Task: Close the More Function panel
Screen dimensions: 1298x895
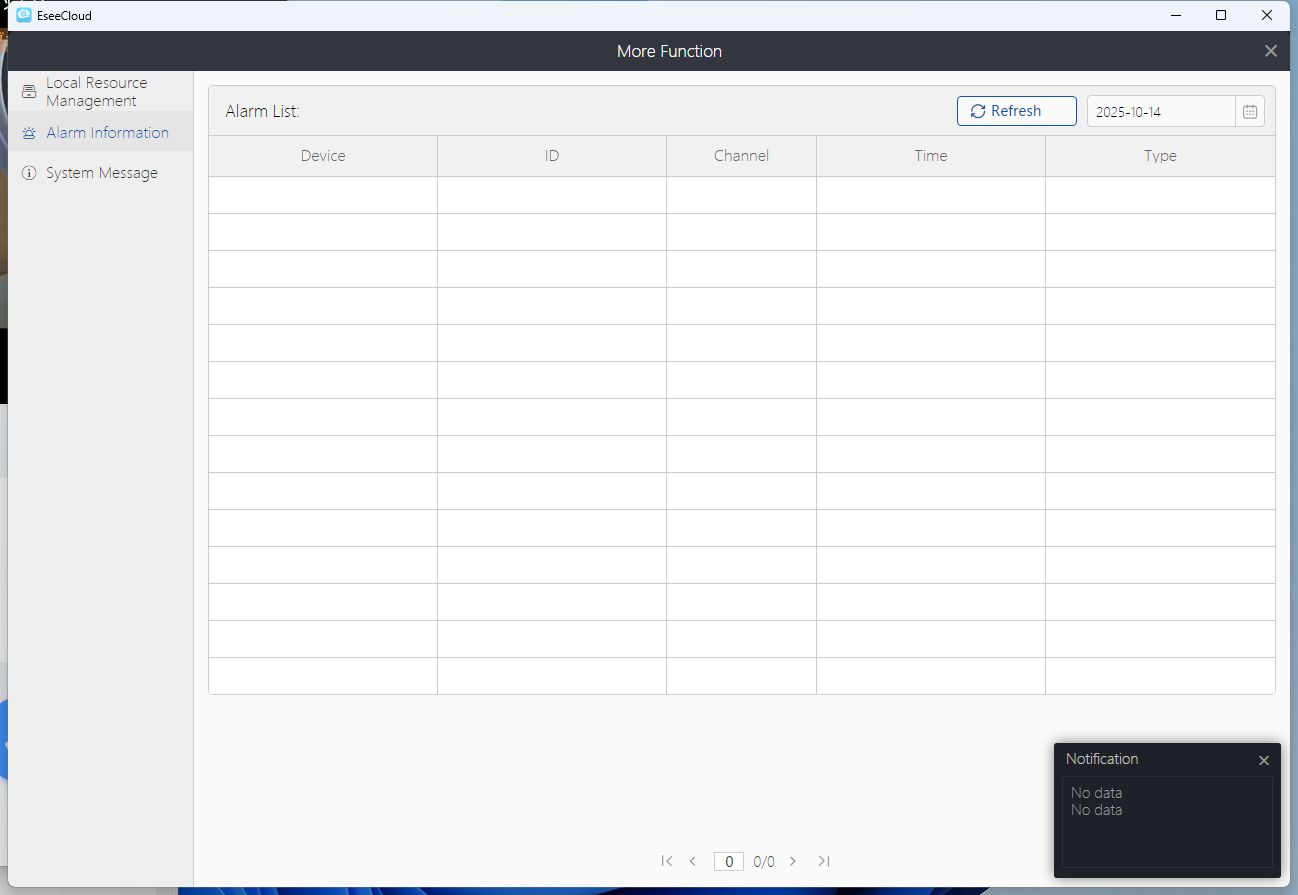Action: tap(1270, 51)
